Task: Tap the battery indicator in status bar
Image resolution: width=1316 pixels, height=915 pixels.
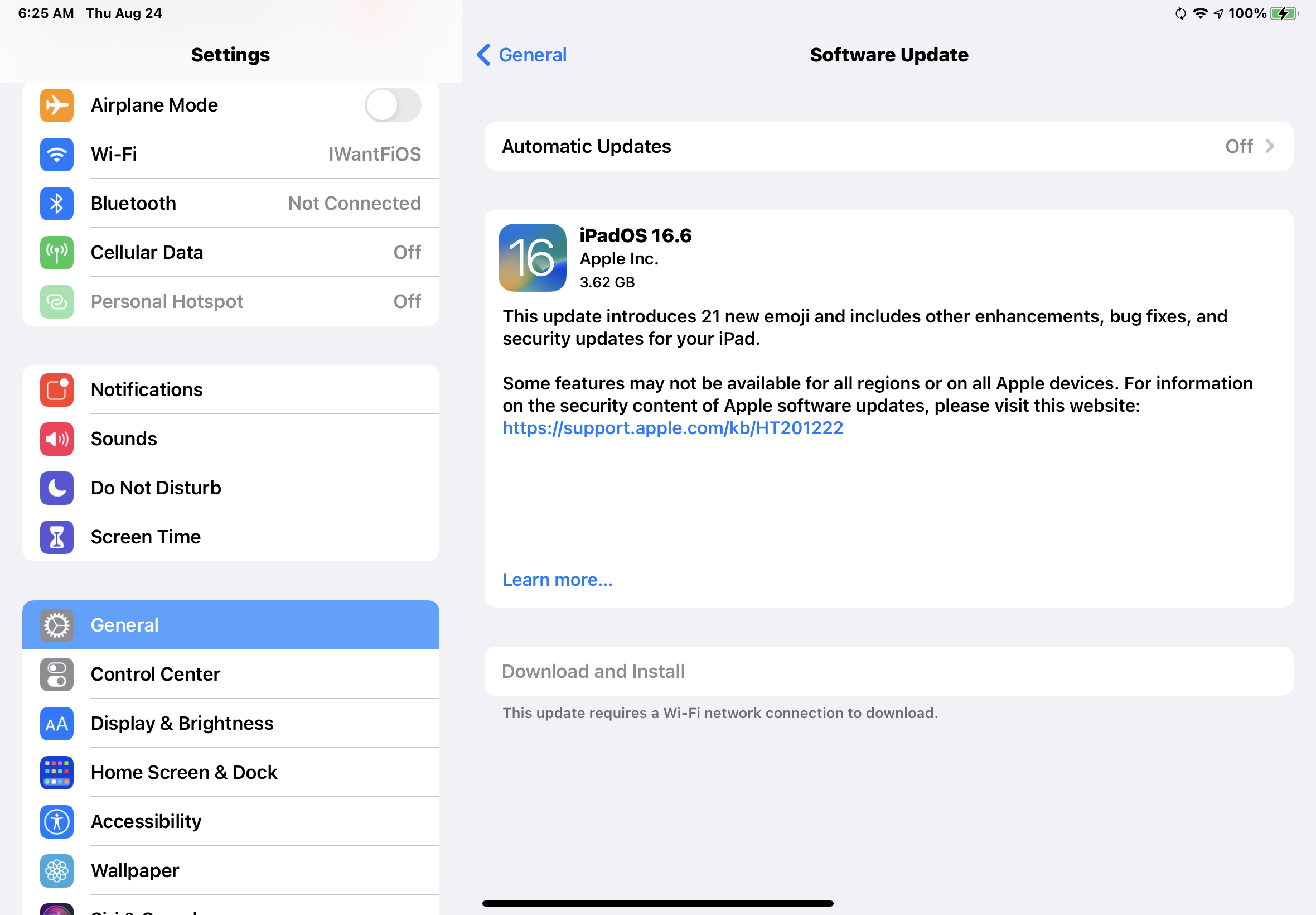Action: pyautogui.click(x=1283, y=14)
